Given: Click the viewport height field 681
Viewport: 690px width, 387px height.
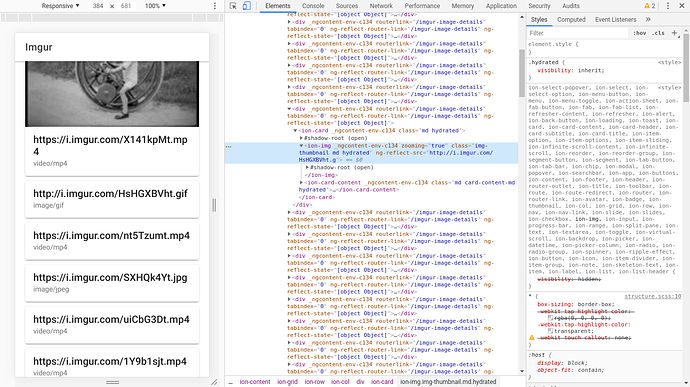Looking at the screenshot, I should coord(125,6).
